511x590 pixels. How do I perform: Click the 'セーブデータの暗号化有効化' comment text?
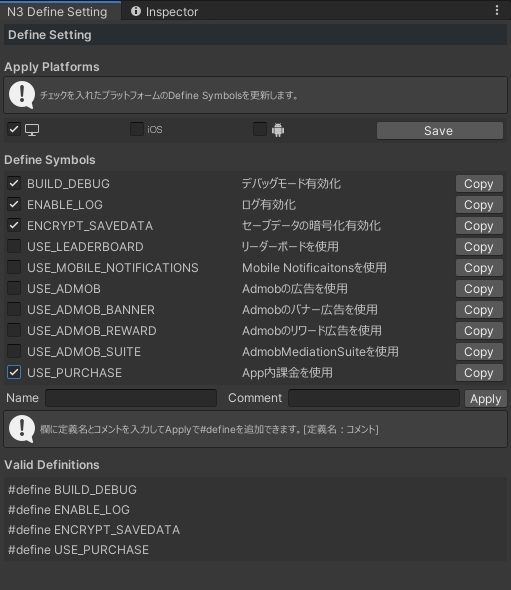click(311, 226)
